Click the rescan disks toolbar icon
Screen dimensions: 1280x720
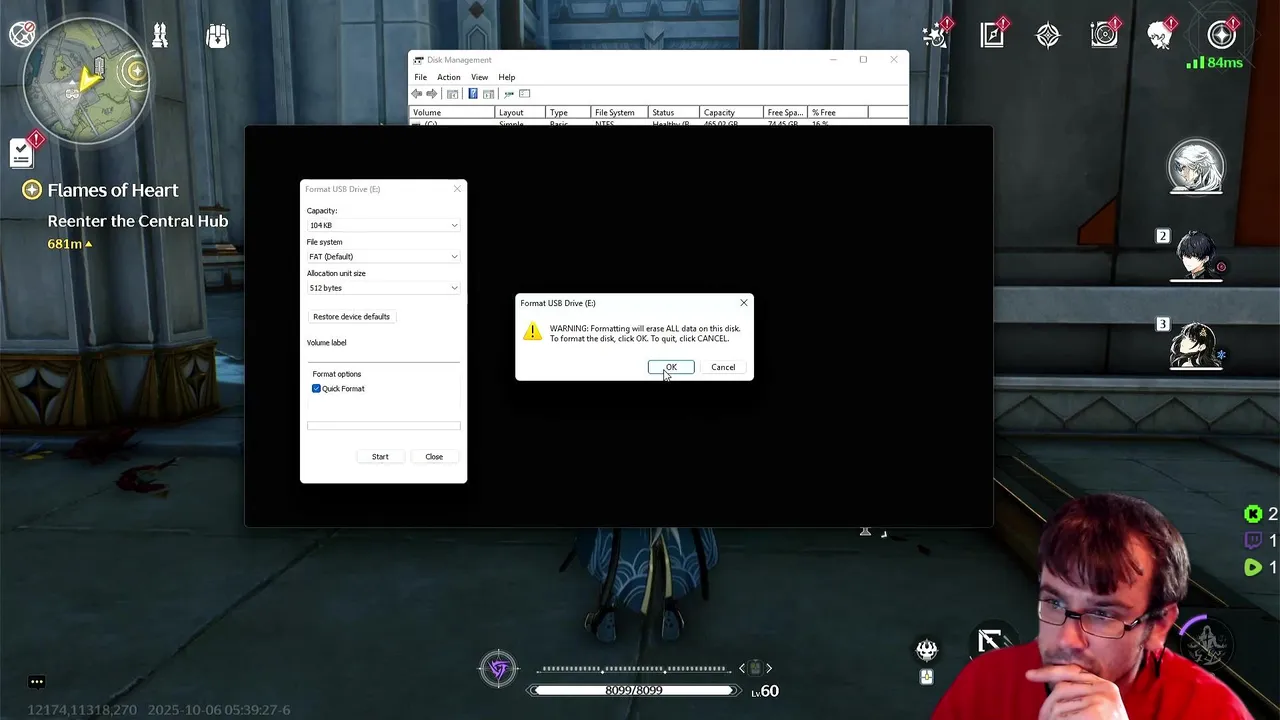pyautogui.click(x=508, y=94)
